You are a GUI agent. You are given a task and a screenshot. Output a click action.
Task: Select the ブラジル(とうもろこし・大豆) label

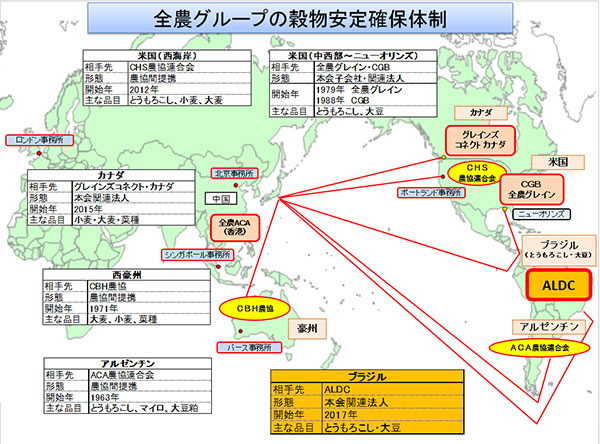pos(559,250)
